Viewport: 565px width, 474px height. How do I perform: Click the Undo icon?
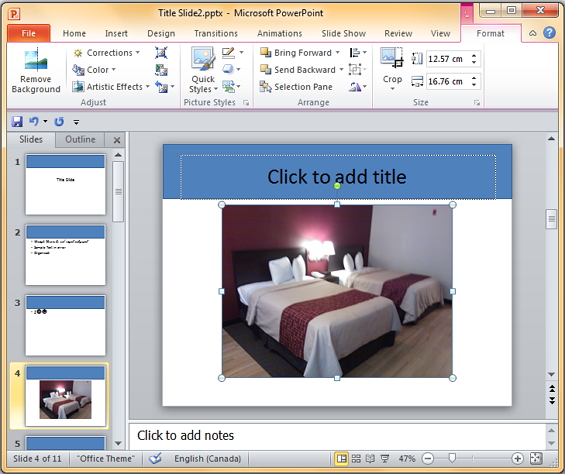pyautogui.click(x=34, y=121)
